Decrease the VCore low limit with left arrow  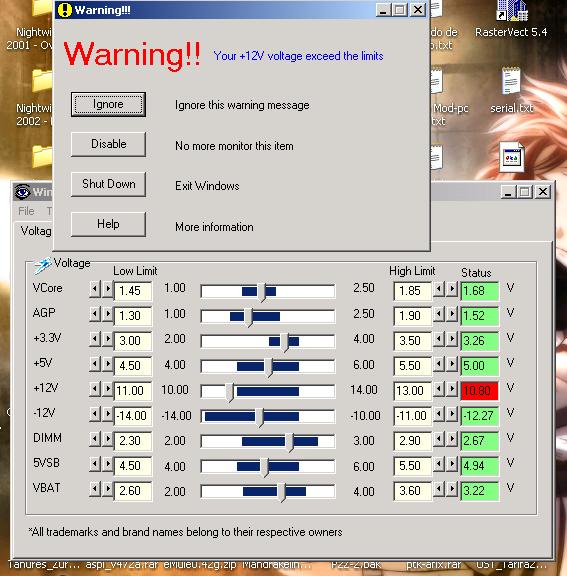pyautogui.click(x=95, y=289)
